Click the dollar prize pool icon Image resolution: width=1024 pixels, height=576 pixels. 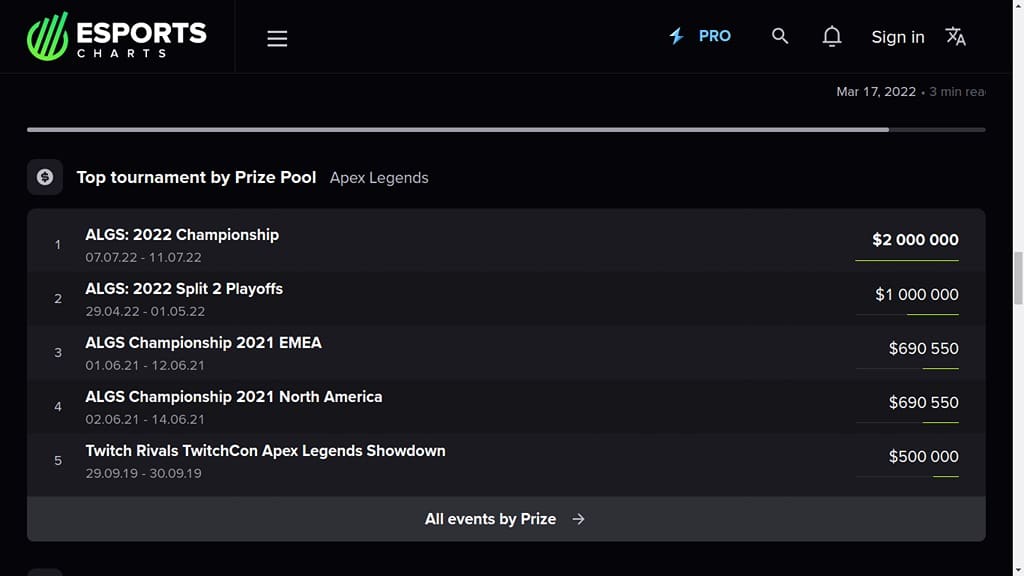pyautogui.click(x=45, y=177)
